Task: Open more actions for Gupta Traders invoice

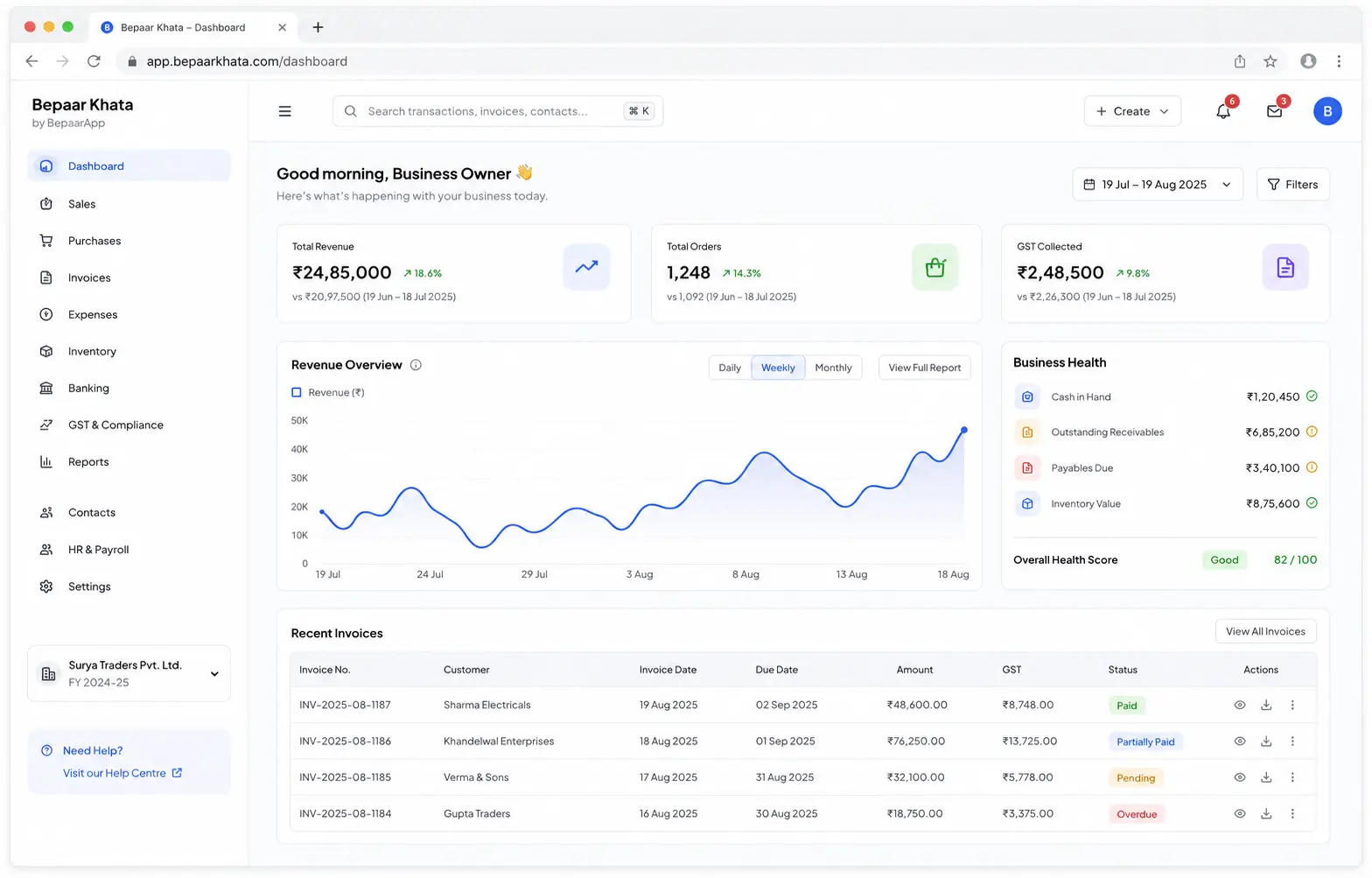Action: point(1292,813)
